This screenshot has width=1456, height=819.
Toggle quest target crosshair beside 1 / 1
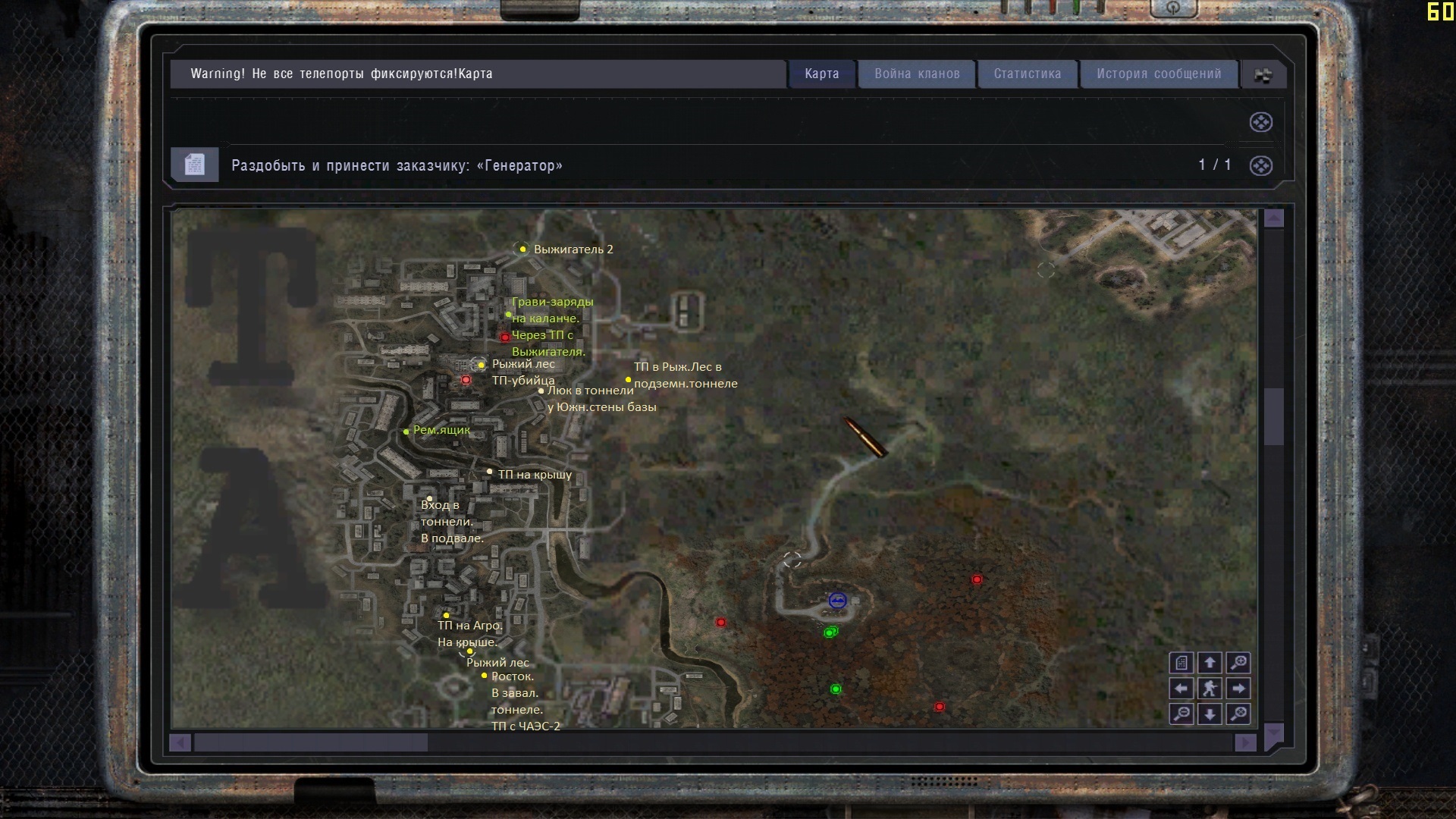coord(1260,165)
